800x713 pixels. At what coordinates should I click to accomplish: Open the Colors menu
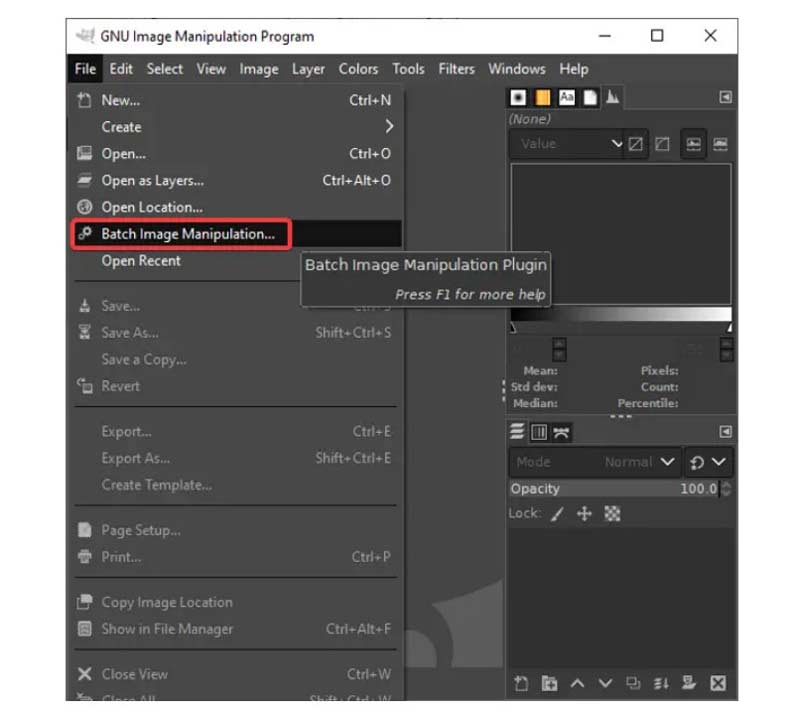click(x=358, y=69)
